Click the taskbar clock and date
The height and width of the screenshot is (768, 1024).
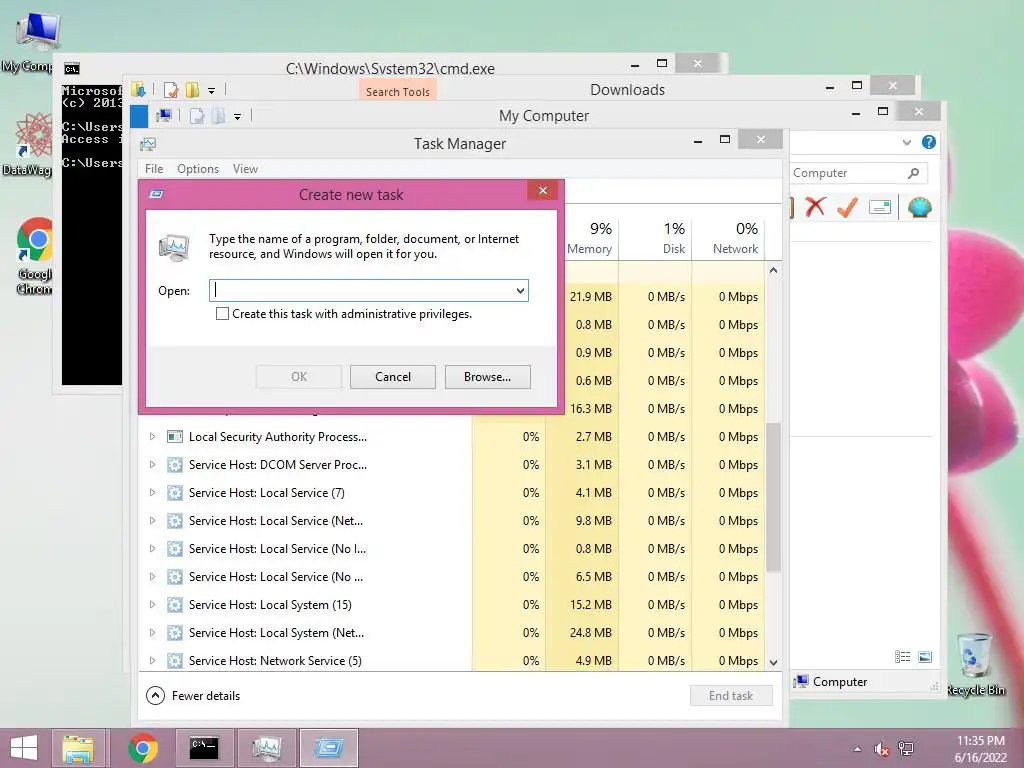pyautogui.click(x=980, y=749)
